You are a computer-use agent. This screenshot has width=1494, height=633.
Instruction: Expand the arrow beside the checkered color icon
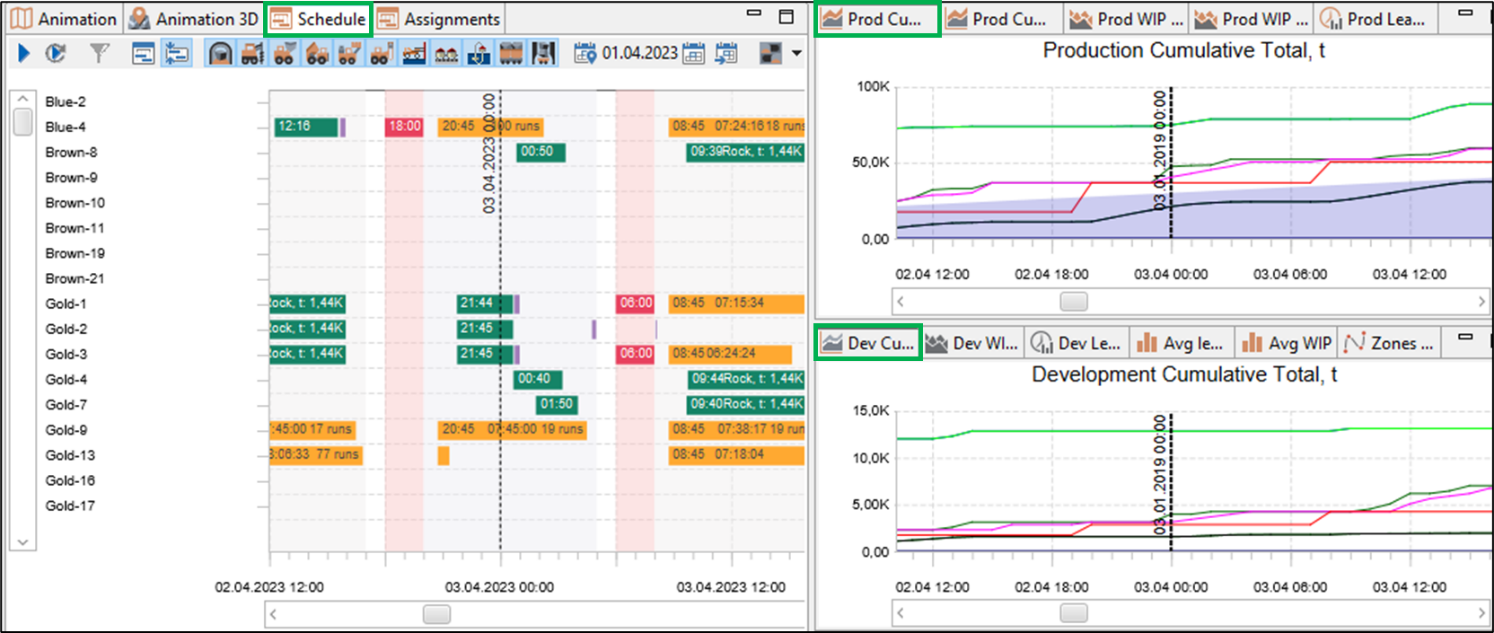tap(796, 53)
